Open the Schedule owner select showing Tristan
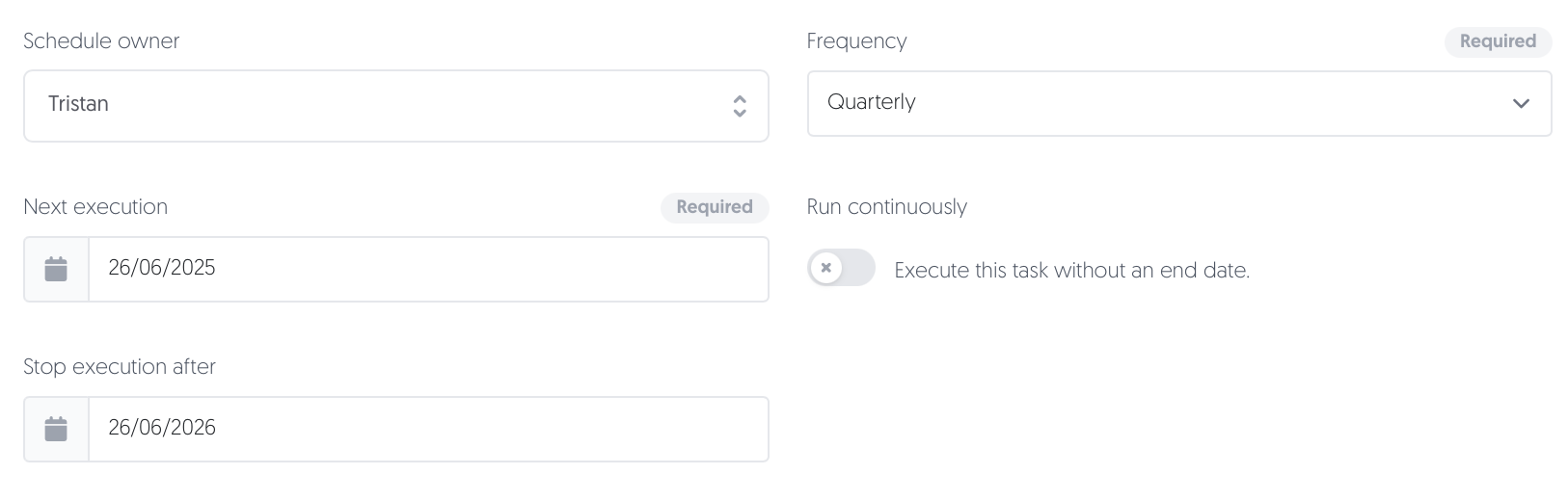The width and height of the screenshot is (1568, 501). (396, 106)
